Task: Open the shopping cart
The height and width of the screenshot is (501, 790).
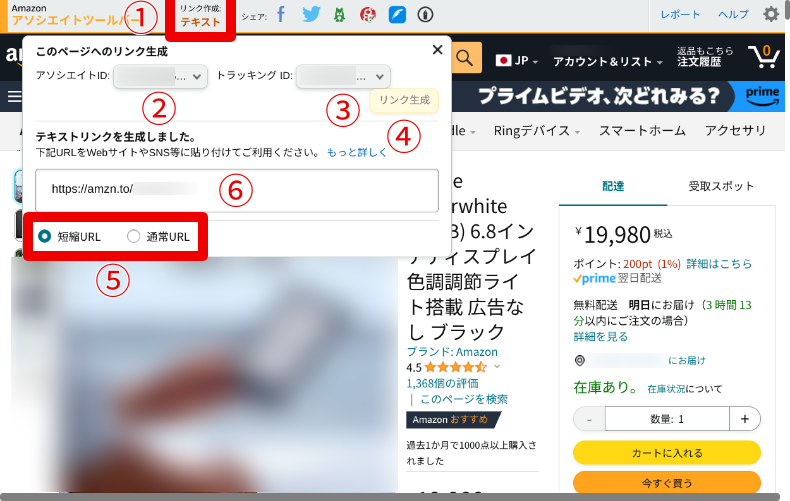Action: click(x=764, y=56)
